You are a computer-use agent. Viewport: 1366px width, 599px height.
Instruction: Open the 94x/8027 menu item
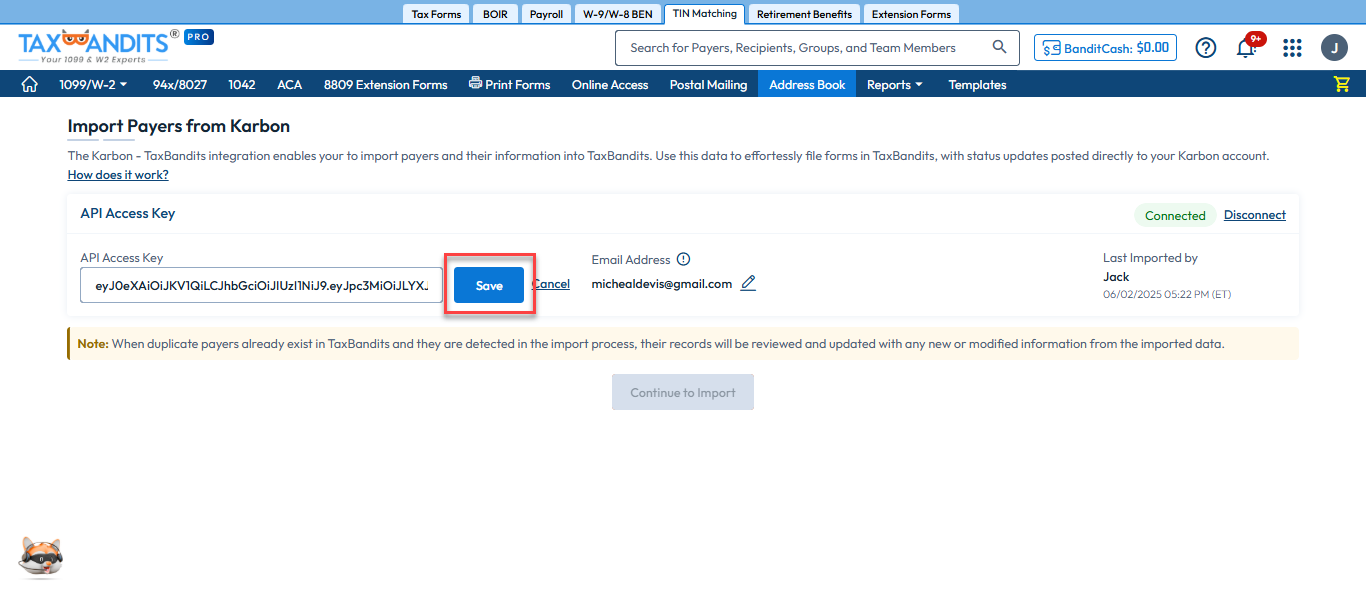point(180,84)
